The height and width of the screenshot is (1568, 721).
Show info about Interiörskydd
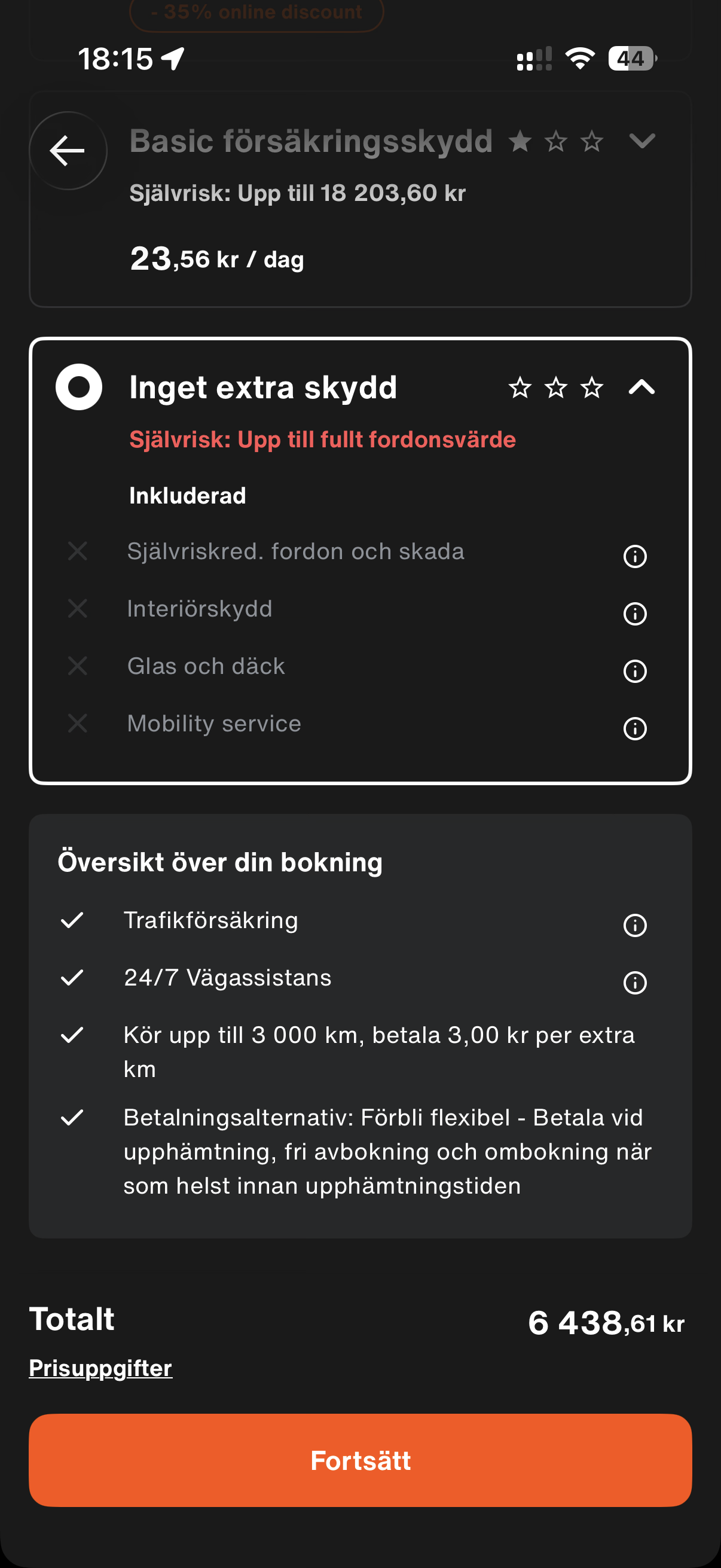pos(634,613)
